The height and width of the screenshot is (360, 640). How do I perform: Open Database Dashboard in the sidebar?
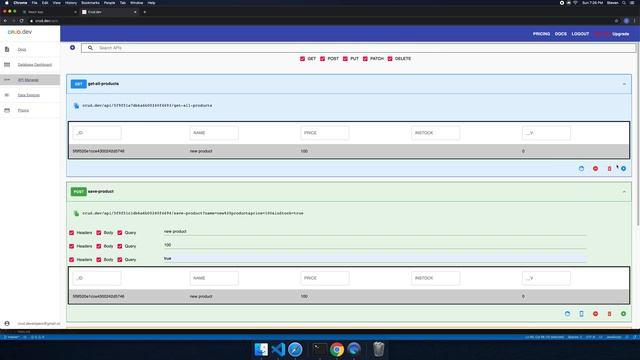coord(35,64)
